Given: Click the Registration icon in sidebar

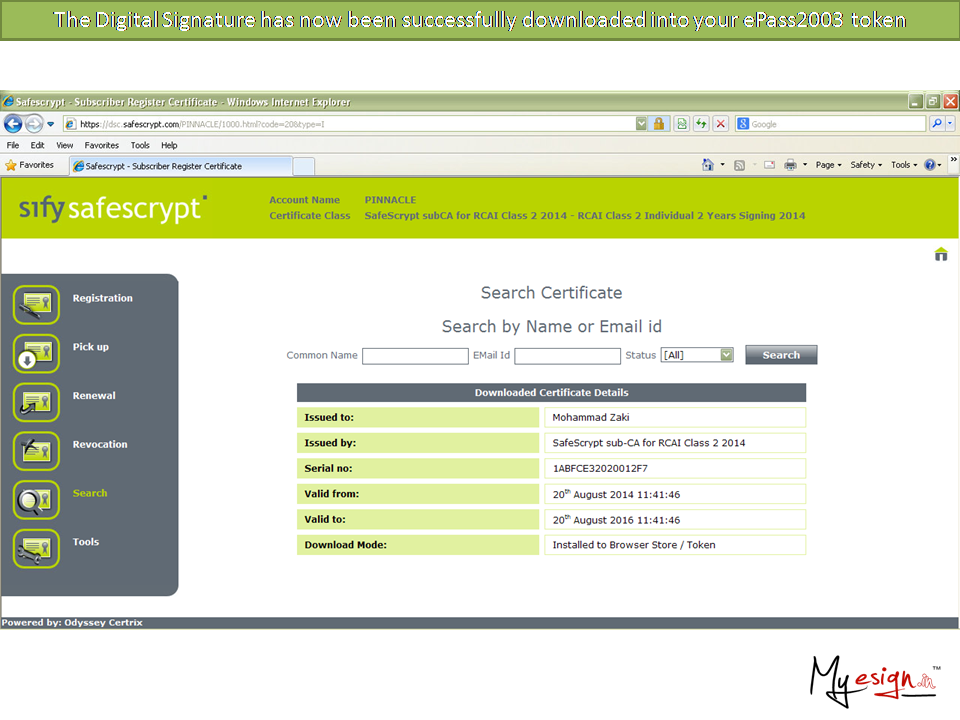Looking at the screenshot, I should [x=37, y=305].
